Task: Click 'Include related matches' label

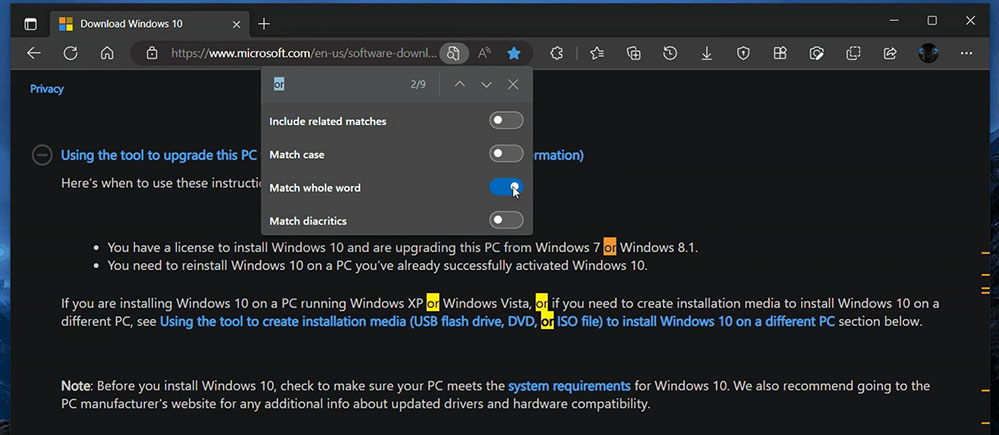Action: coord(327,121)
